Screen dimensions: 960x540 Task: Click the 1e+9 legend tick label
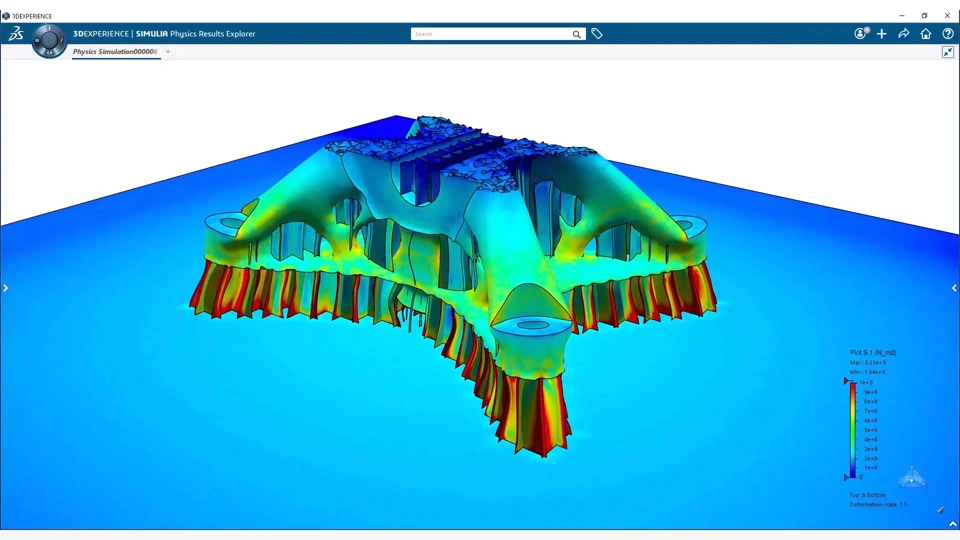866,383
